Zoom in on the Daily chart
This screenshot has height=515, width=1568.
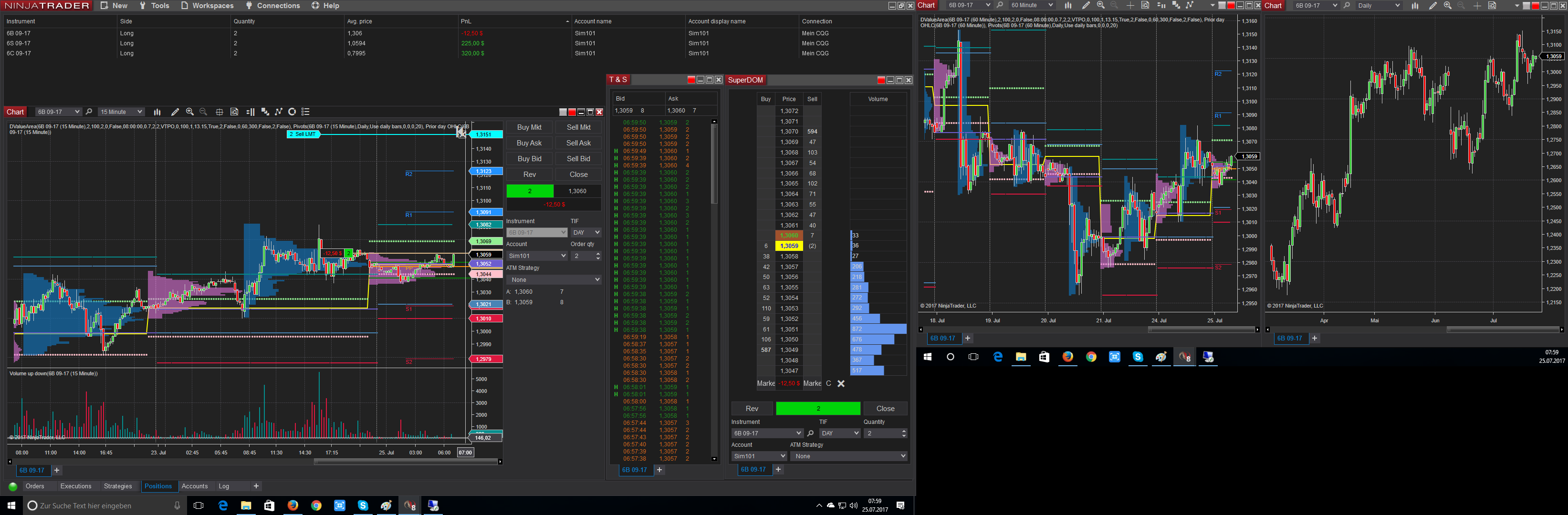point(1447,5)
